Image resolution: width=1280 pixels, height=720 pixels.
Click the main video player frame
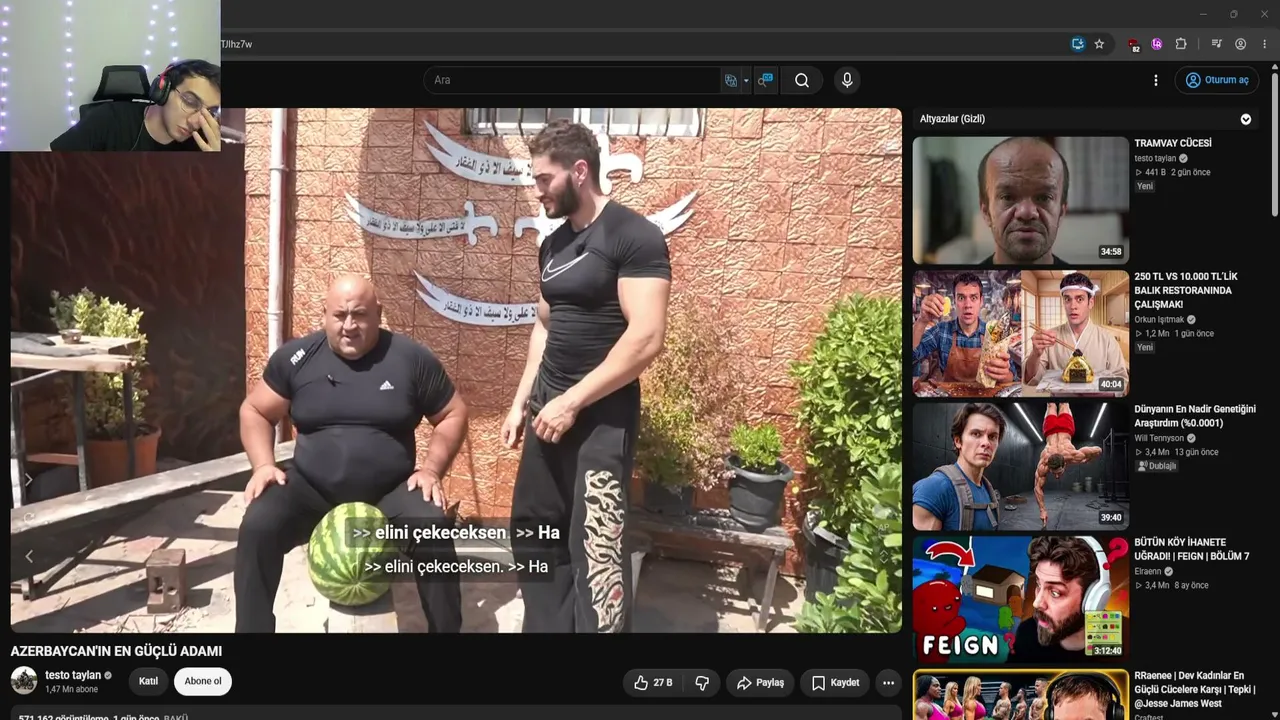[456, 370]
